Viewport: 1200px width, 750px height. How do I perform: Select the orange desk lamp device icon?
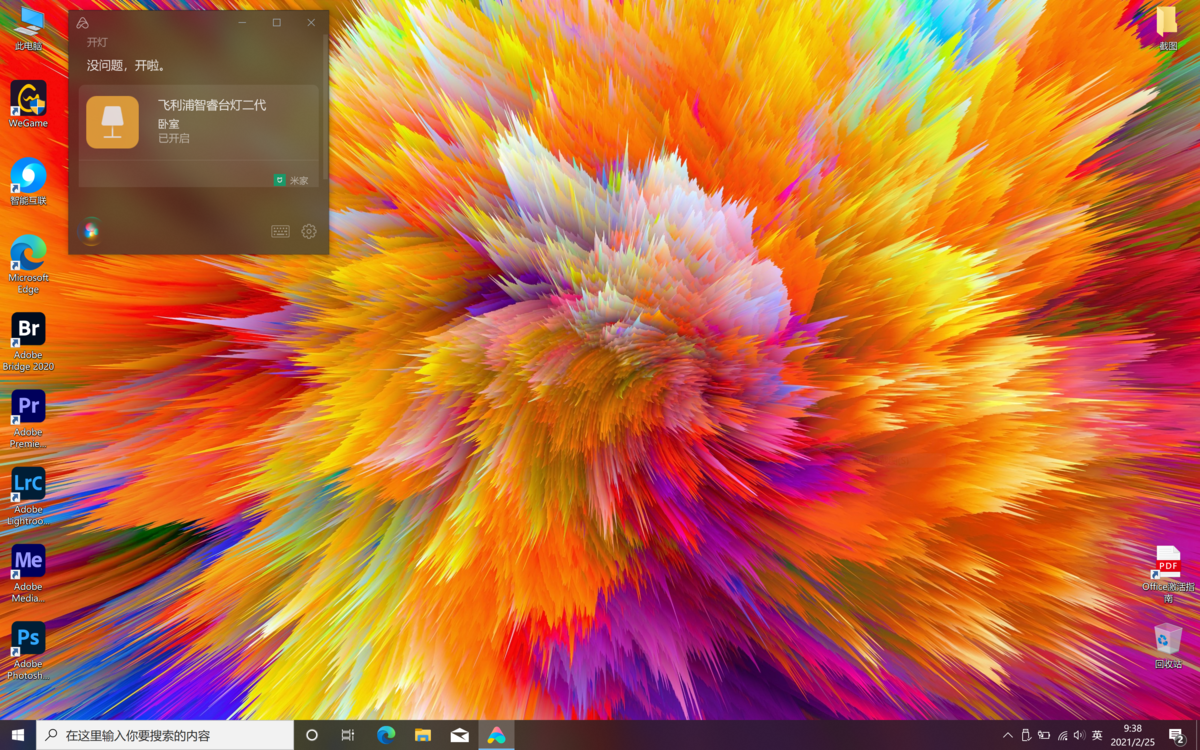112,122
